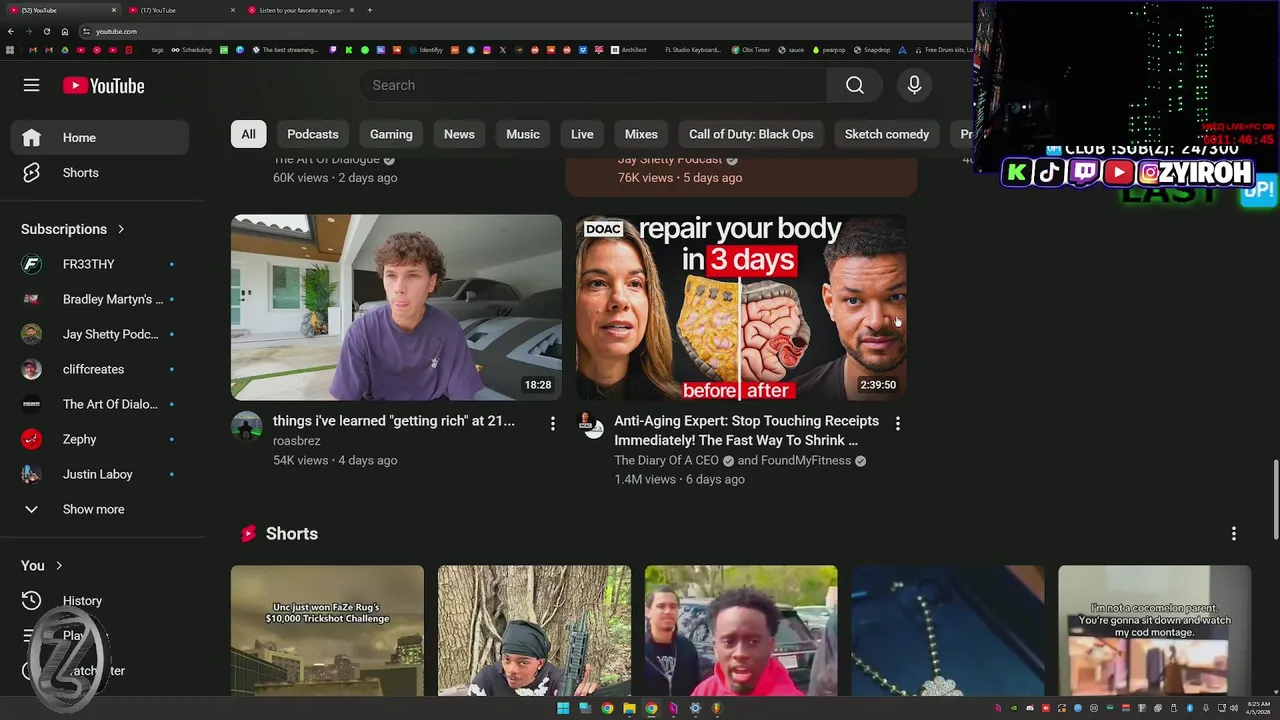Reload the current page
1280x720 pixels.
[x=46, y=31]
